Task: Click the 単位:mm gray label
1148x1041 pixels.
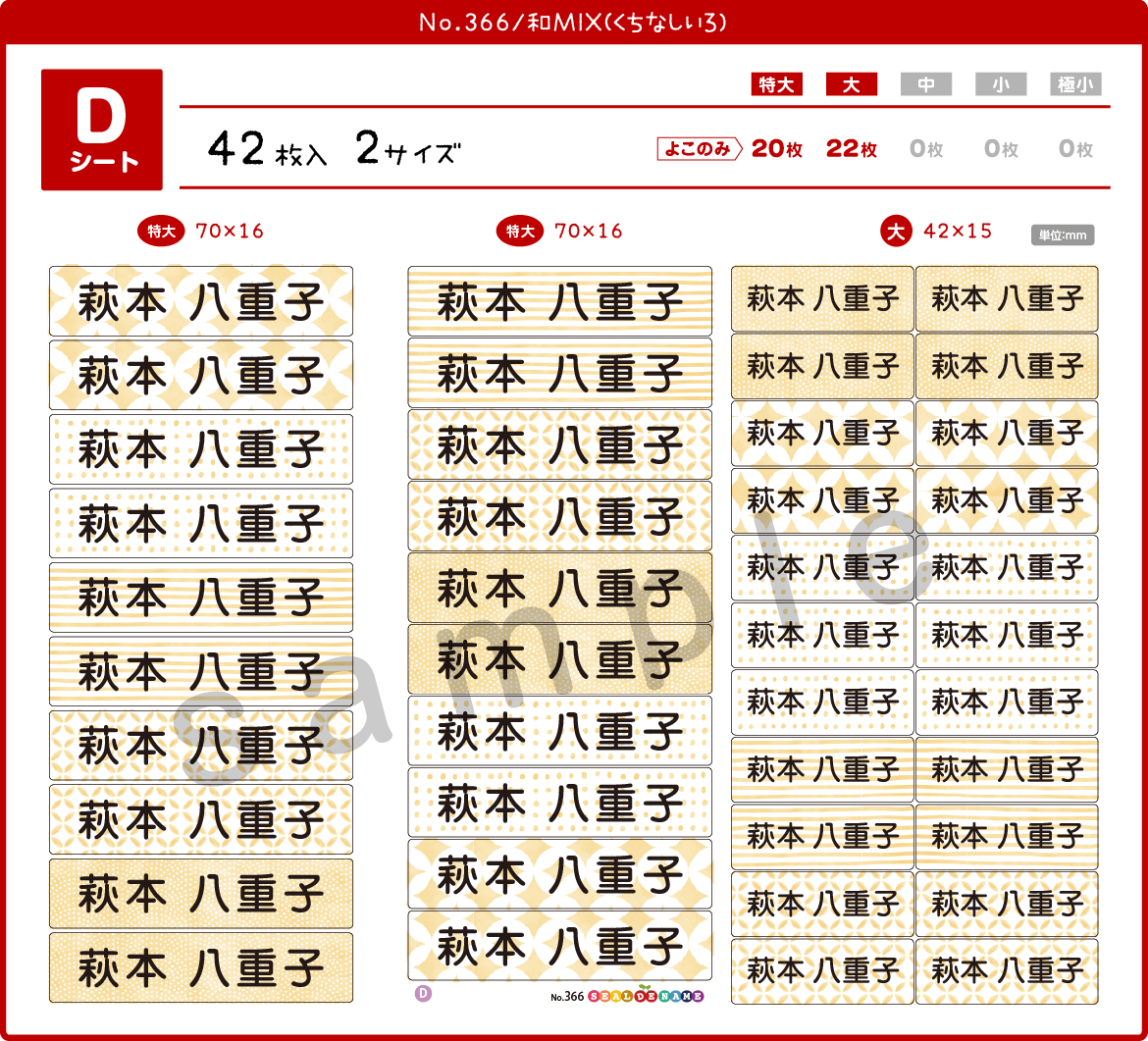Action: 1063,235
